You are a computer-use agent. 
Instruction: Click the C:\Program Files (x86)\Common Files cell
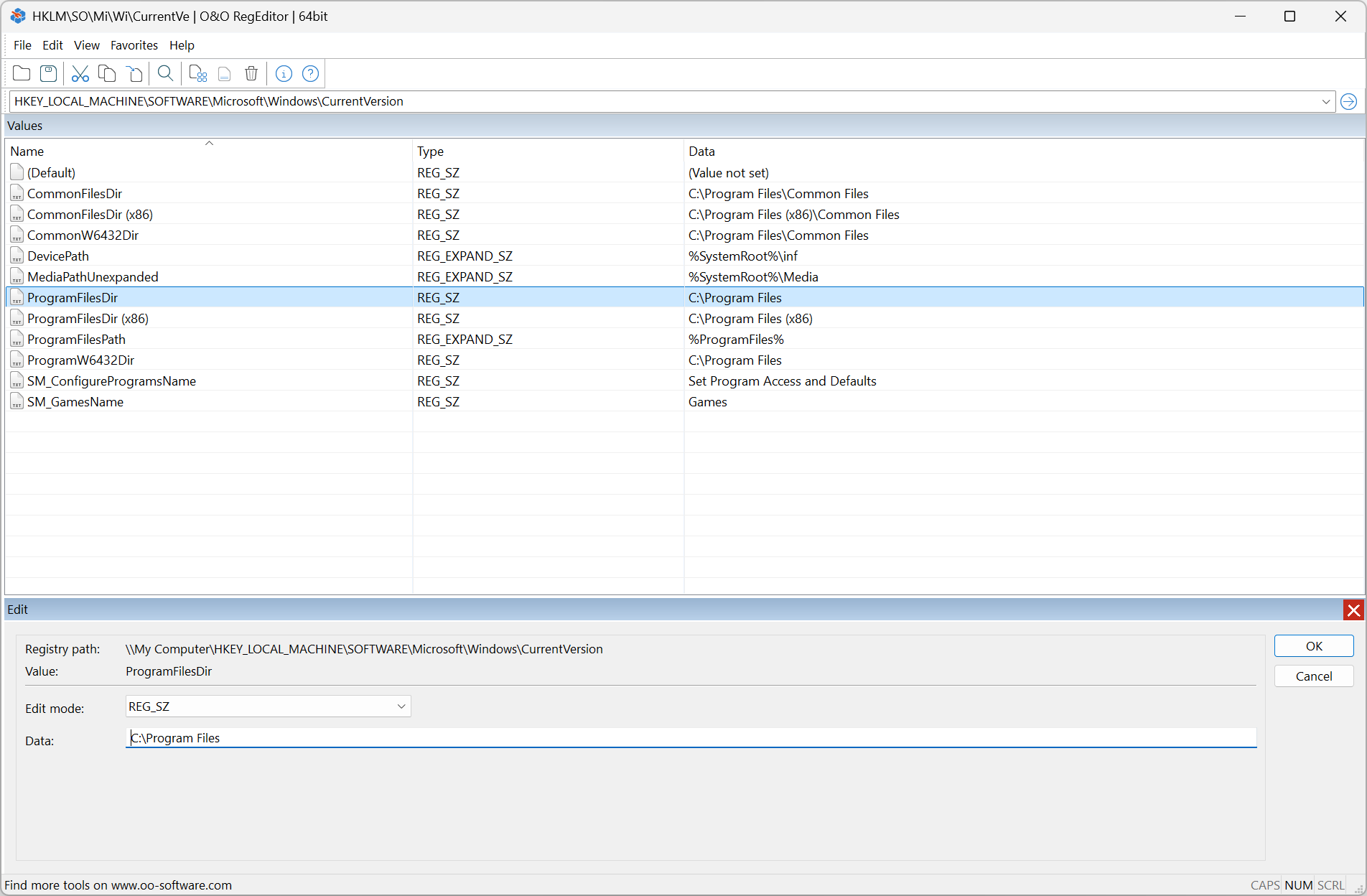click(793, 214)
